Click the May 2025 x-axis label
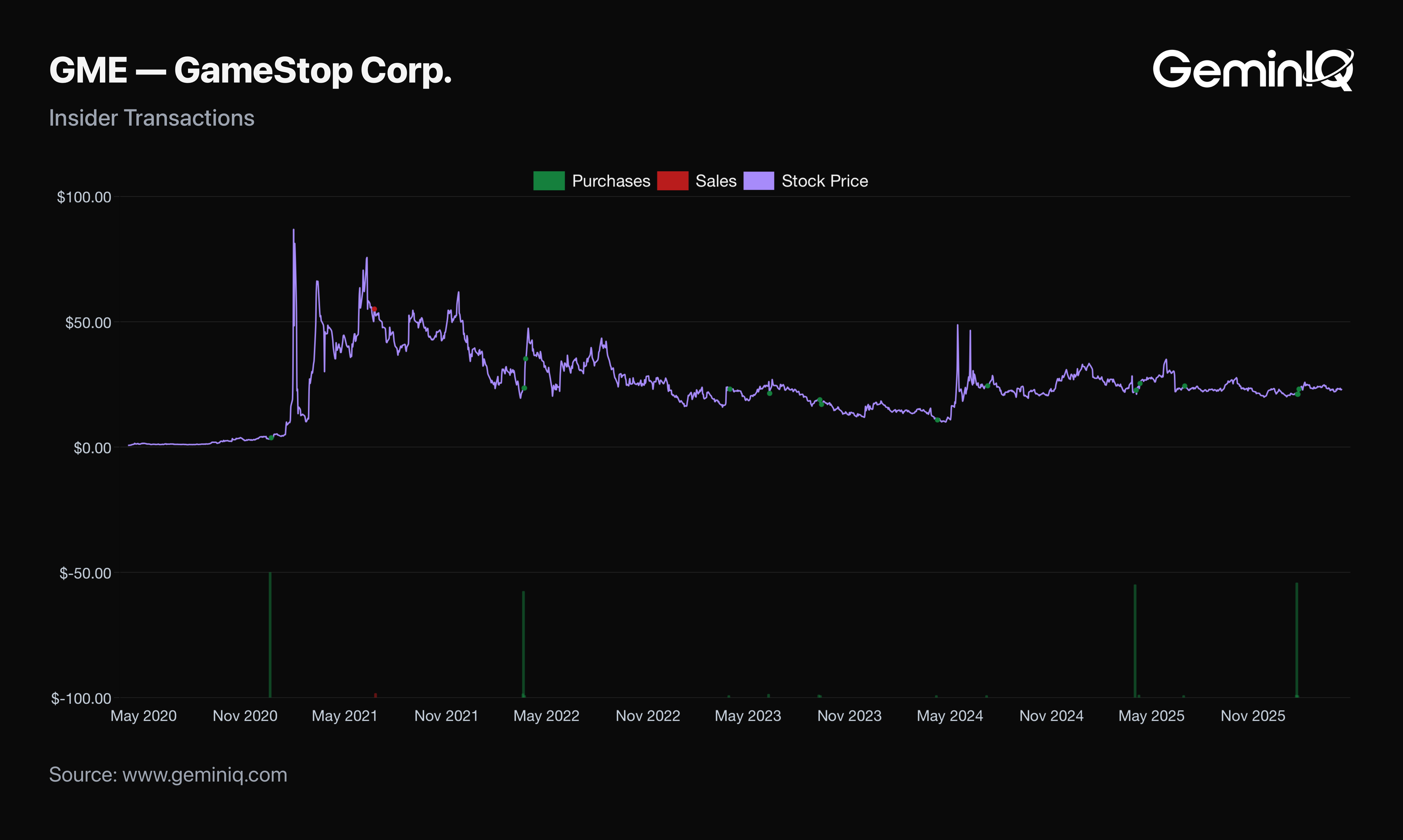The width and height of the screenshot is (1403, 840). coord(1151,716)
